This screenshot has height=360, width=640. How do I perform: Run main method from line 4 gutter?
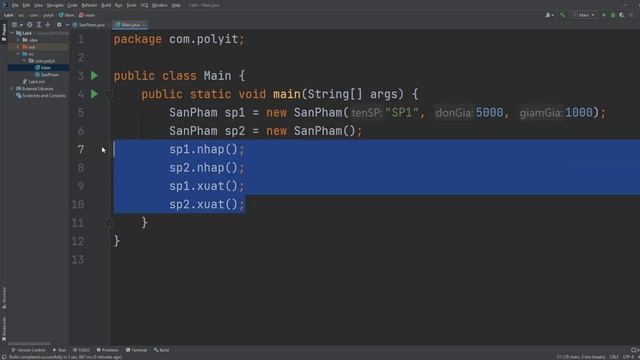tap(94, 94)
